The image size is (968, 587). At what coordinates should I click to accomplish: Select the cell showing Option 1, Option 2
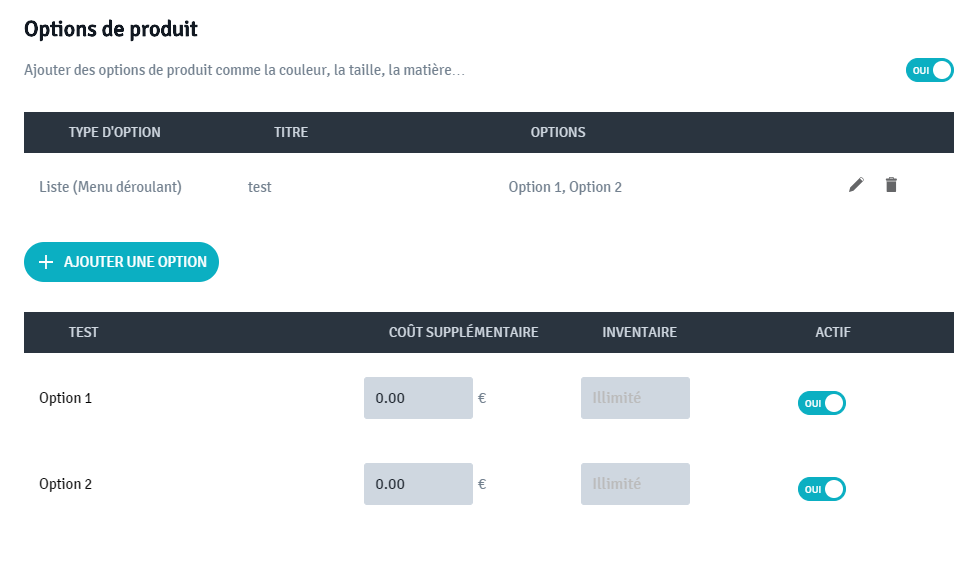tap(565, 187)
